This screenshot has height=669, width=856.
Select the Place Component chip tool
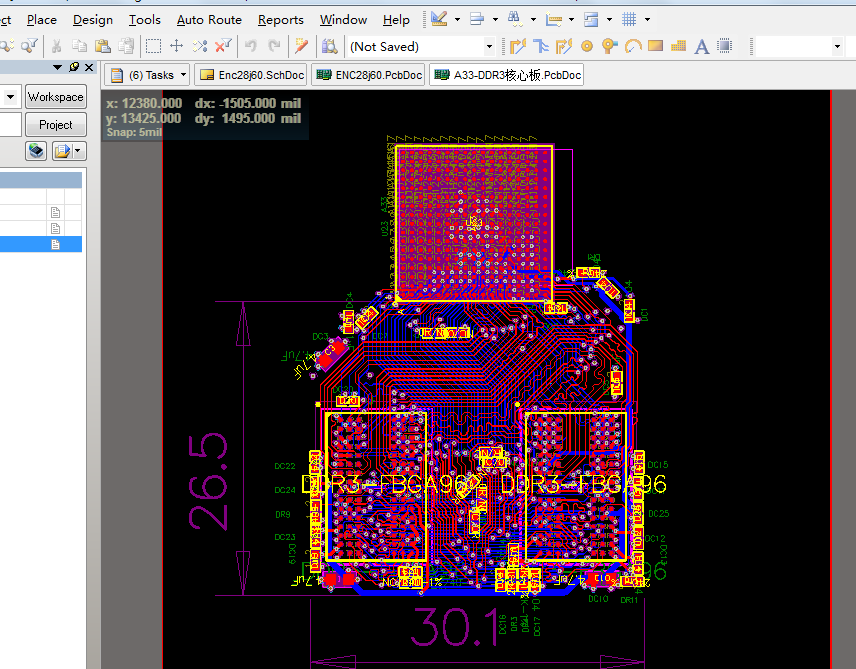(x=724, y=46)
